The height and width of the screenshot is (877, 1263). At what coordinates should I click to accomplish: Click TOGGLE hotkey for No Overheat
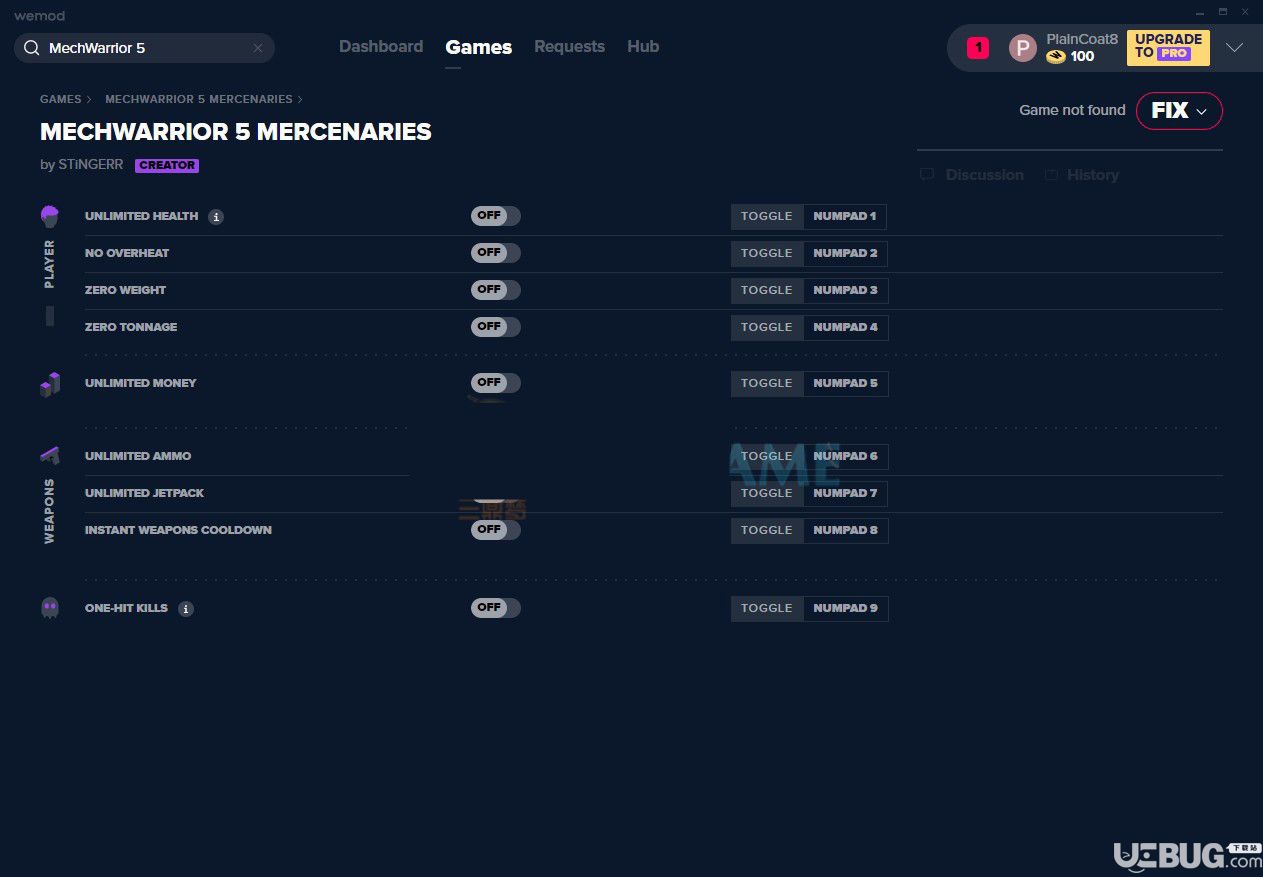pyautogui.click(x=767, y=254)
